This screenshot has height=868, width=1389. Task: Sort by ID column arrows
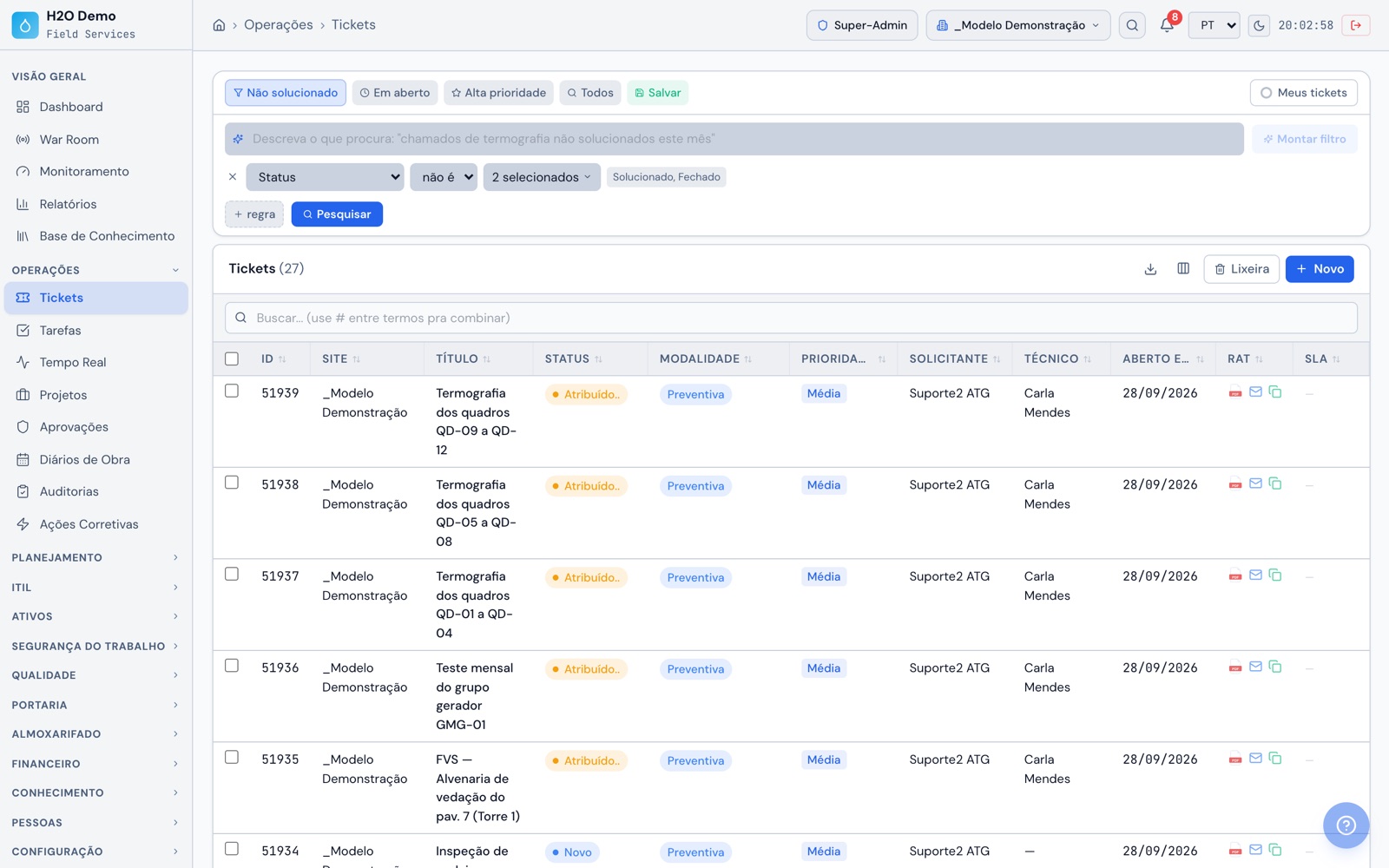coord(282,359)
